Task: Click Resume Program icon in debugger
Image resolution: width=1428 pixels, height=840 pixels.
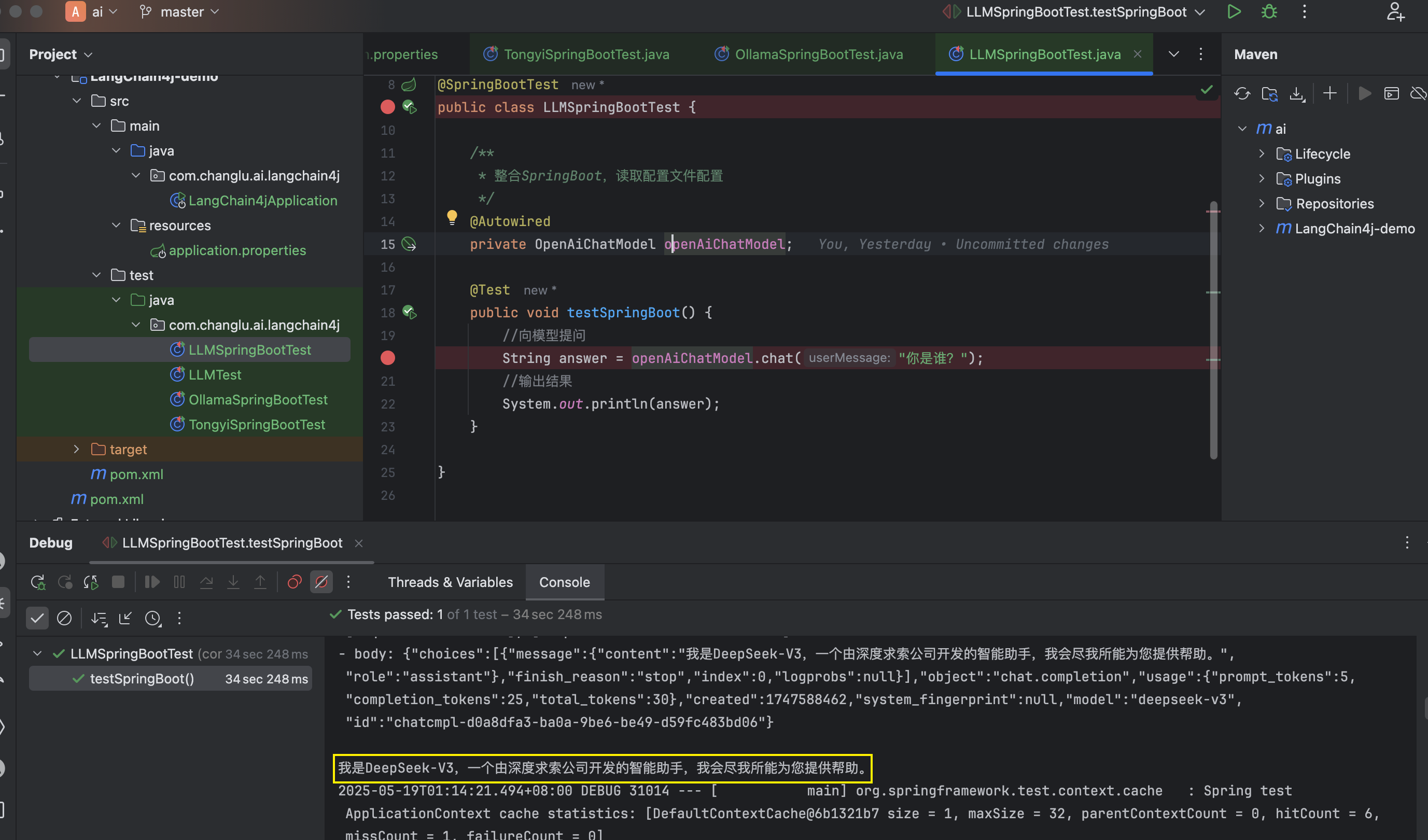Action: point(152,582)
